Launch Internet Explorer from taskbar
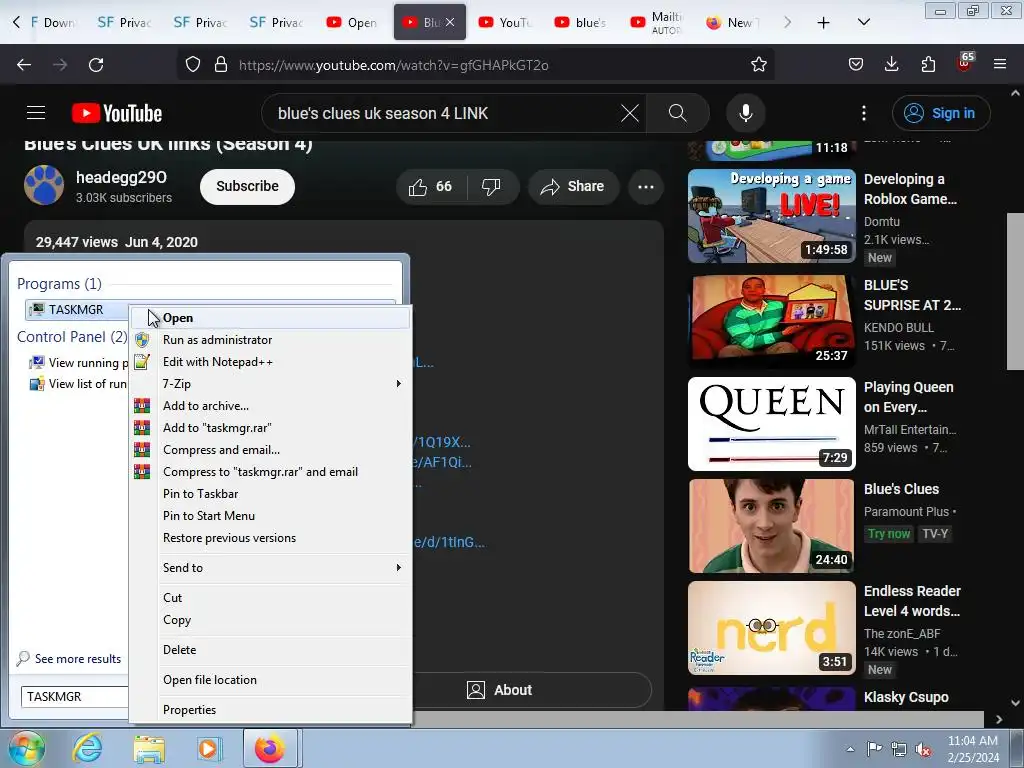1024x768 pixels. point(88,748)
